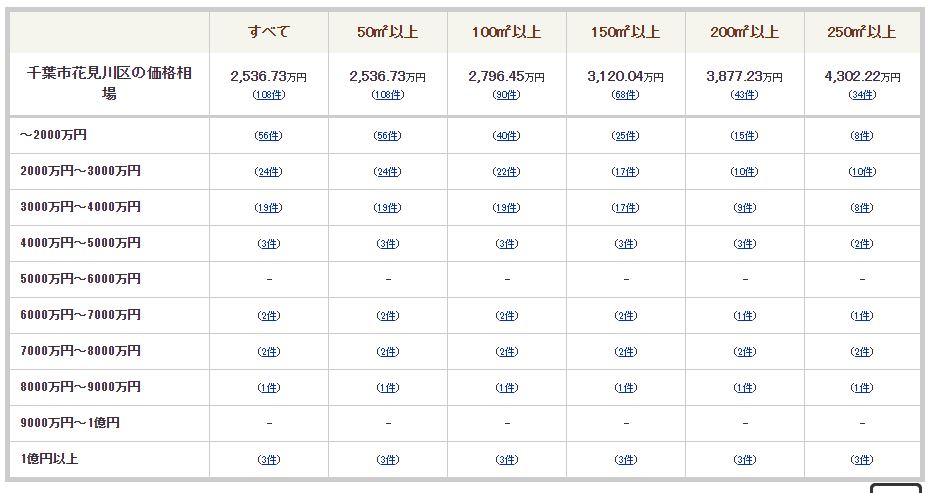
Task: Click 22件 for 2000万円～3000万円 at 100㎡以上
Action: [506, 172]
